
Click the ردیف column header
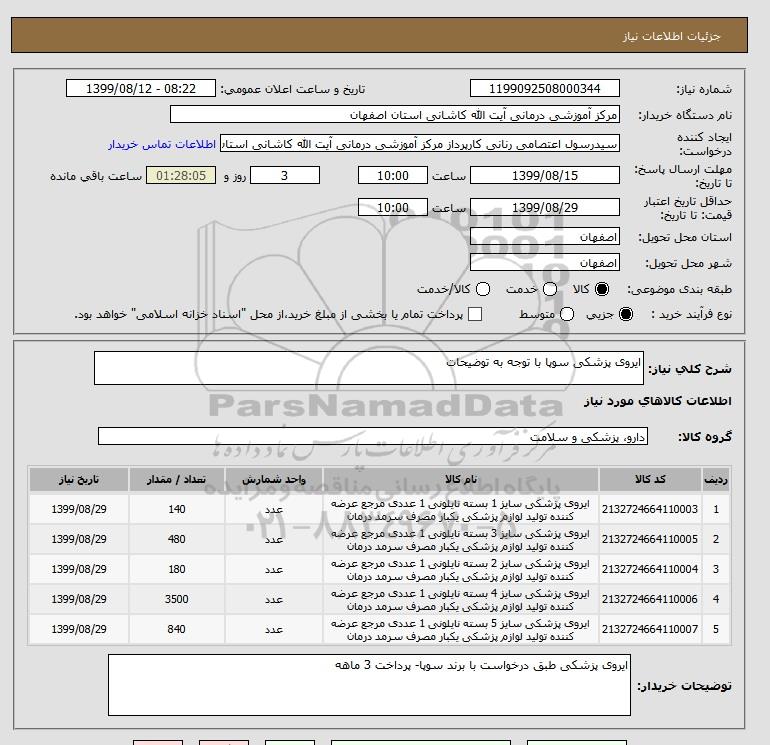(715, 479)
